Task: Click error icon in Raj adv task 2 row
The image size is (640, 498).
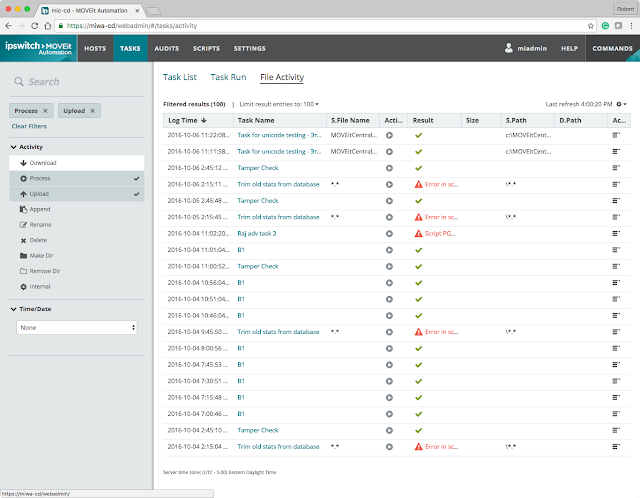Action: pos(418,233)
